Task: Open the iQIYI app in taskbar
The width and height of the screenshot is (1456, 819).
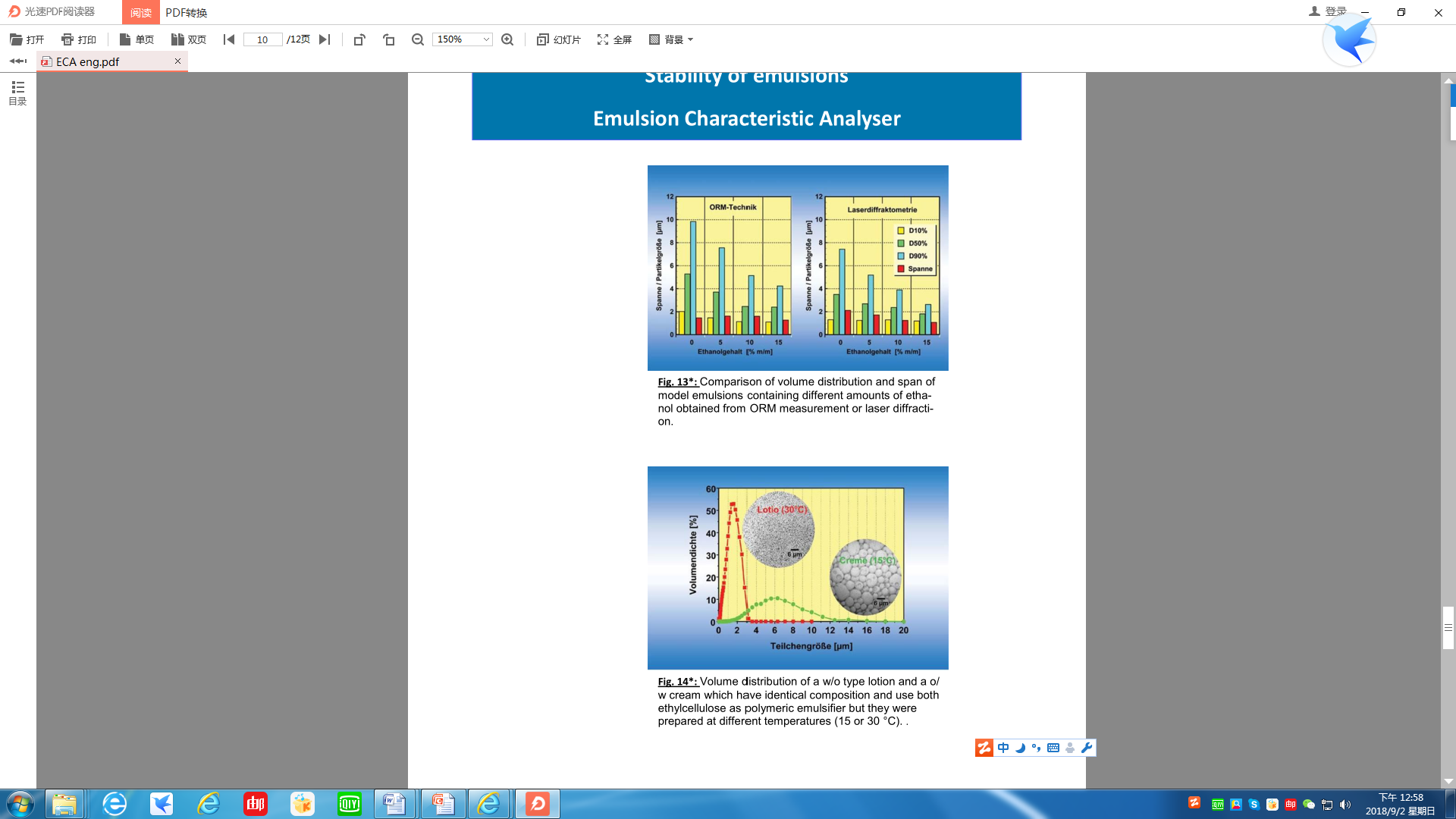Action: point(350,804)
